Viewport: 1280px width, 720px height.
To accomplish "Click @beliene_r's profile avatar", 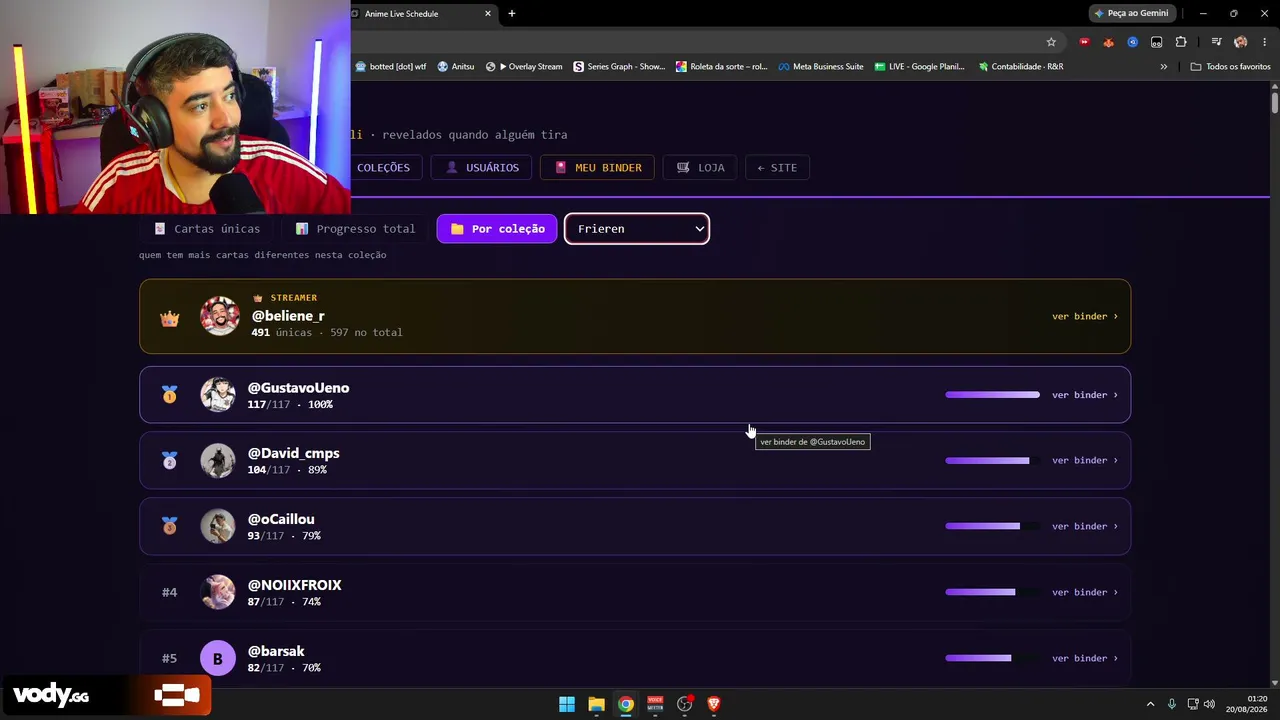I will pos(219,316).
